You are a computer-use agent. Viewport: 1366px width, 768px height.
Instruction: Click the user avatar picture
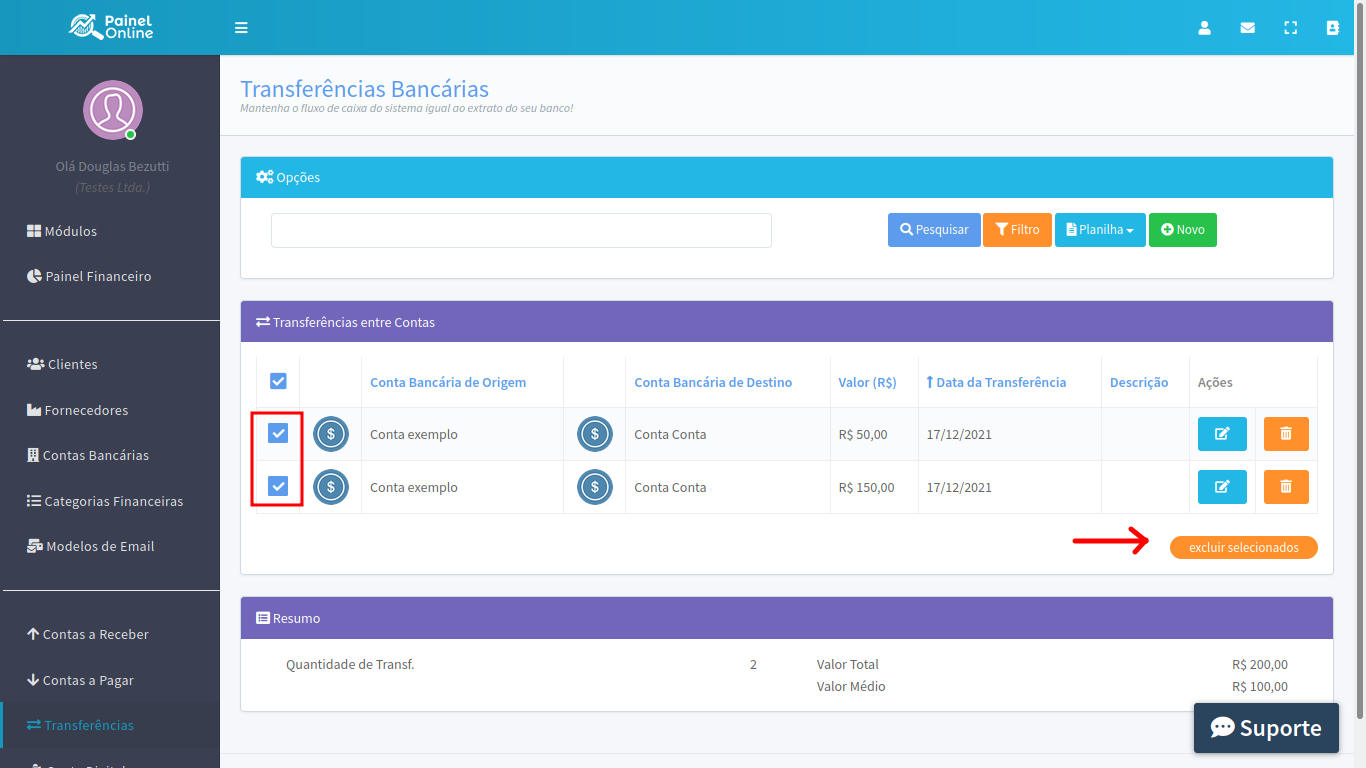pyautogui.click(x=112, y=110)
